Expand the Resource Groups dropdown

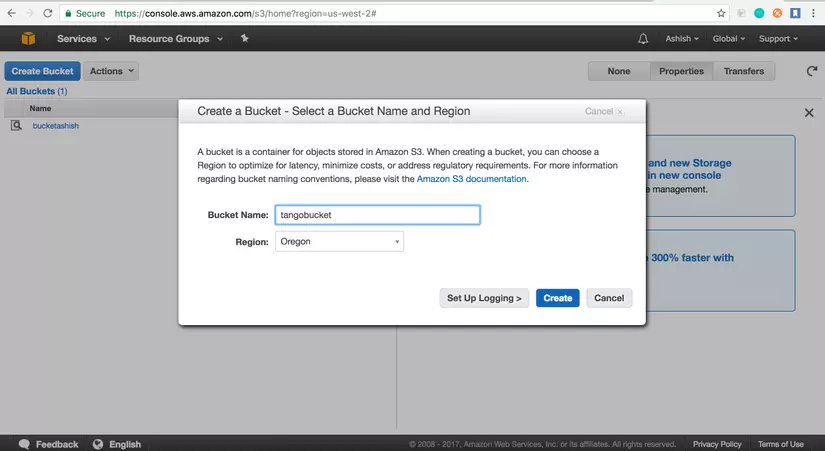pyautogui.click(x=176, y=38)
